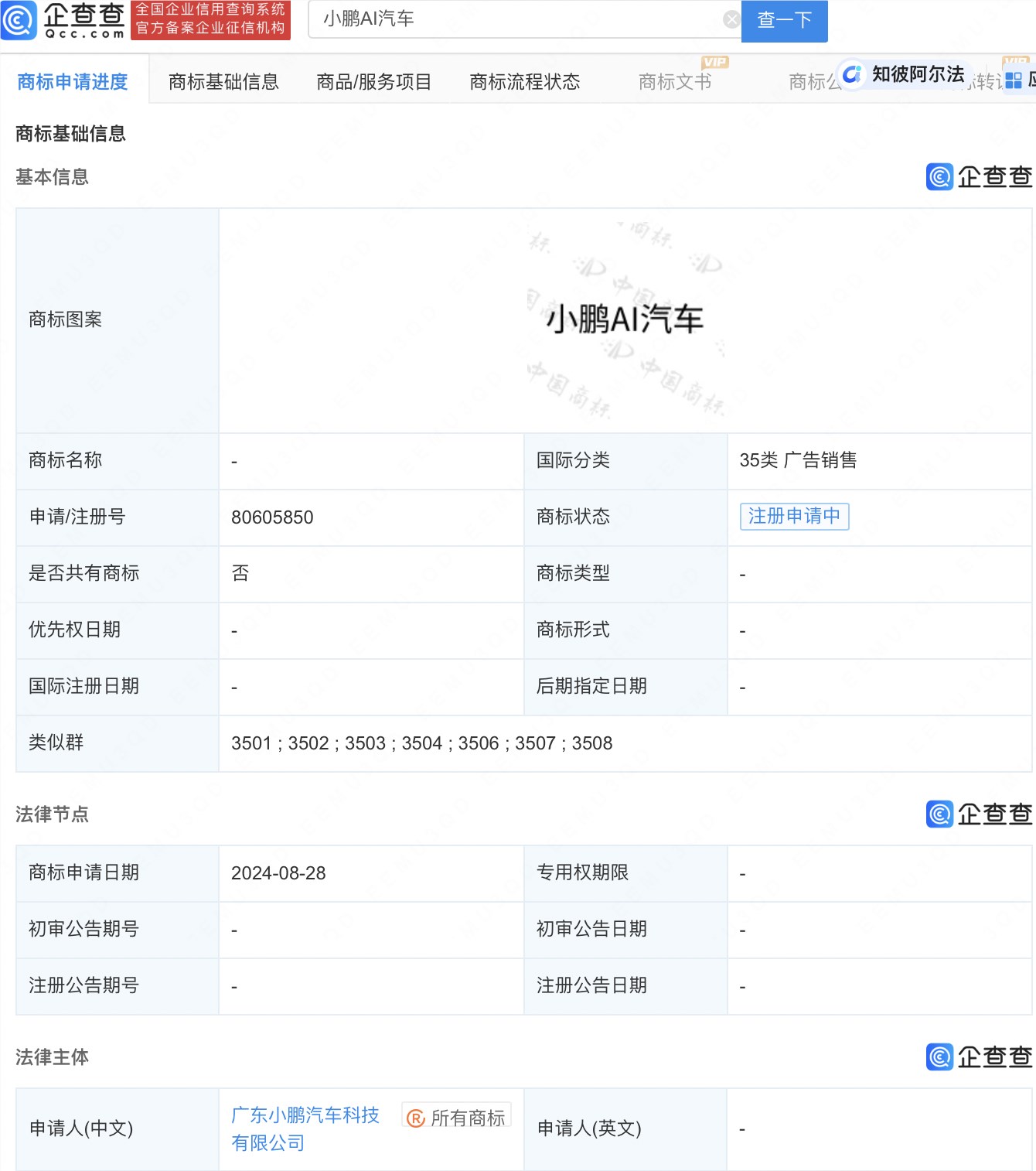Switch to the 商标申请进度 tab
The image size is (1036, 1171).
[72, 80]
